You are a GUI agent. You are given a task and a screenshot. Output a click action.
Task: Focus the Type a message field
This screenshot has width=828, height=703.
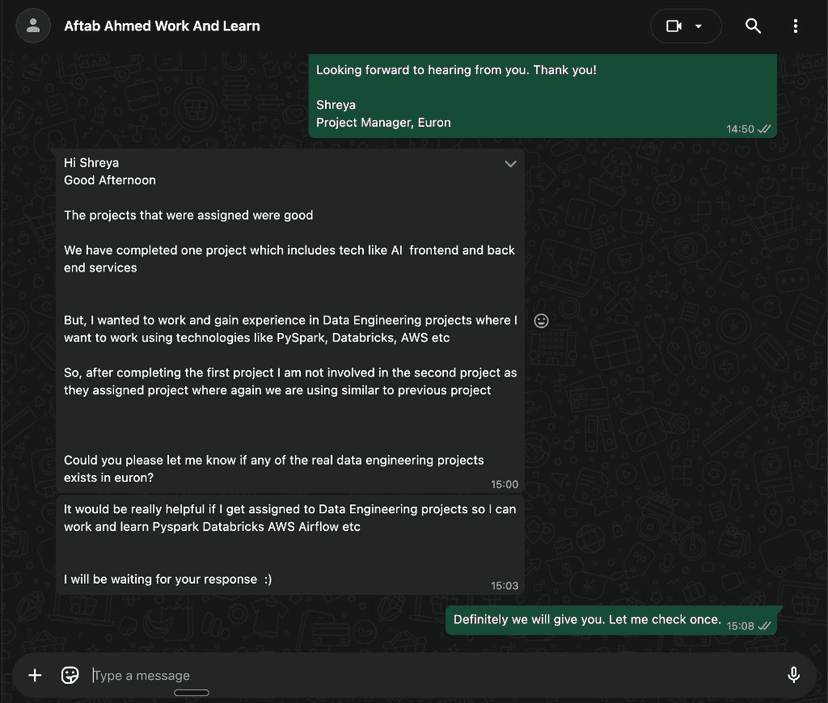[x=400, y=675]
